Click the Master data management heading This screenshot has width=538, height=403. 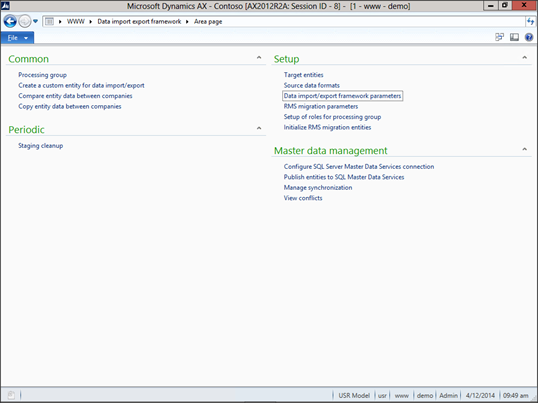330,151
